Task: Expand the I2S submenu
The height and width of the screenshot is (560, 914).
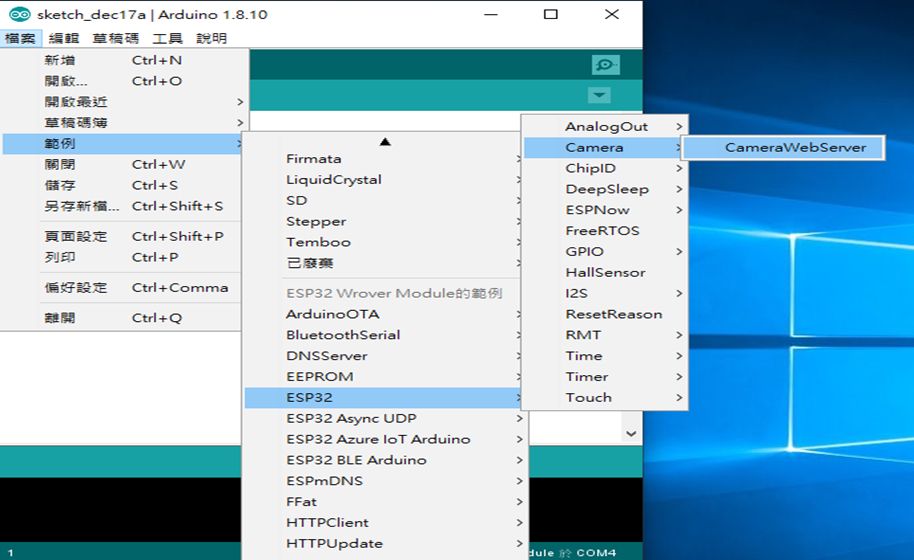Action: tap(604, 294)
